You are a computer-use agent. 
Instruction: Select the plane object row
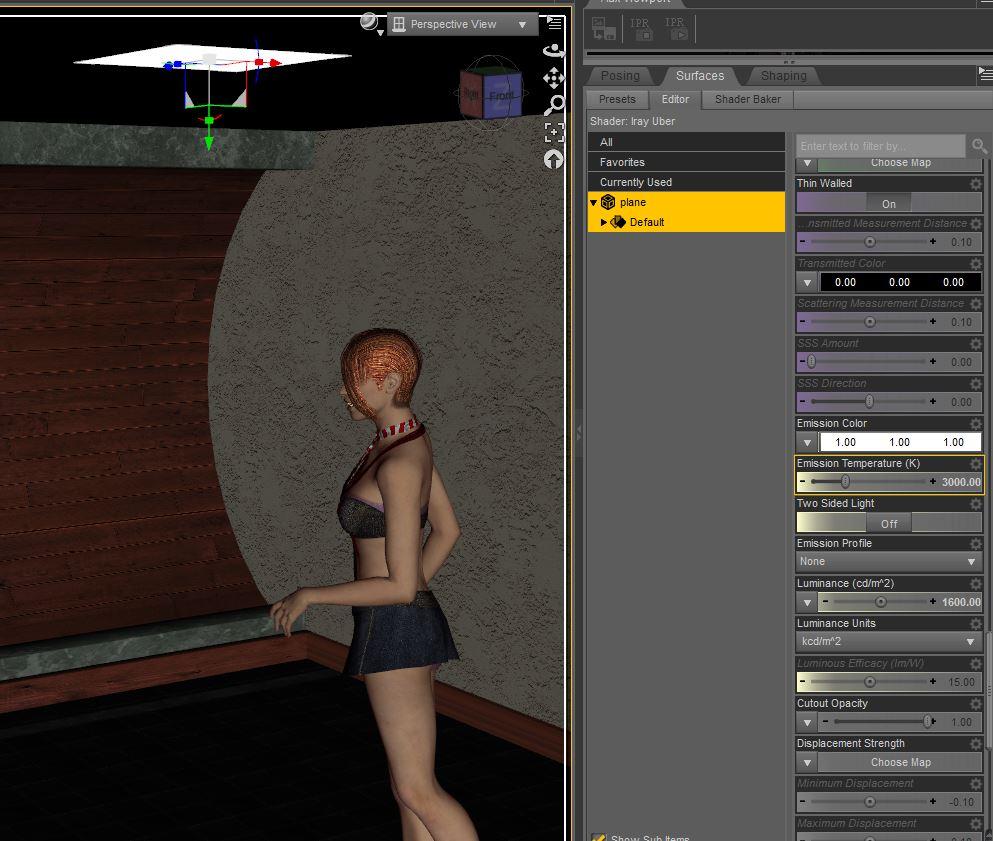tap(686, 202)
